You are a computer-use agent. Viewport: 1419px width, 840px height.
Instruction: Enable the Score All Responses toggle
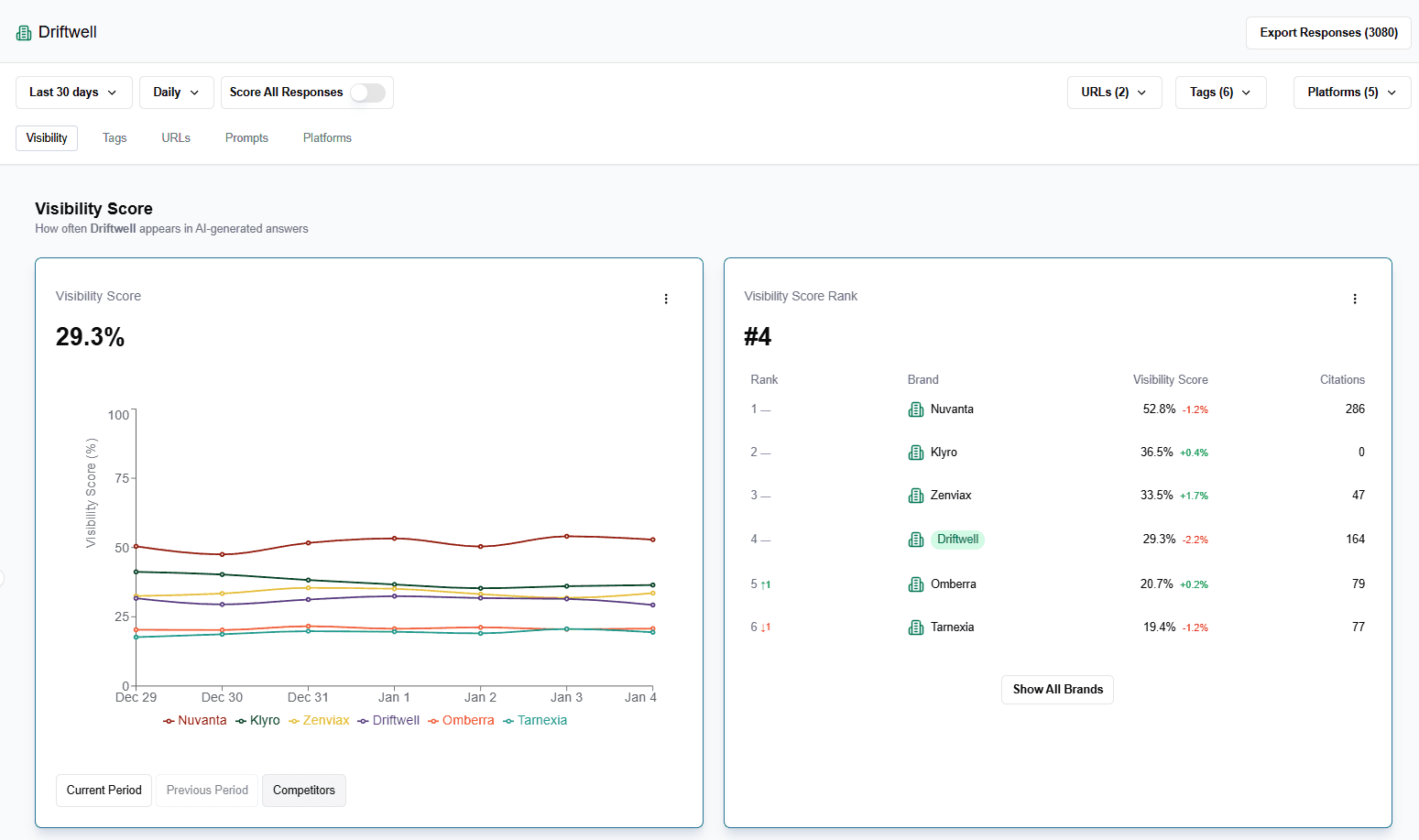click(x=366, y=93)
